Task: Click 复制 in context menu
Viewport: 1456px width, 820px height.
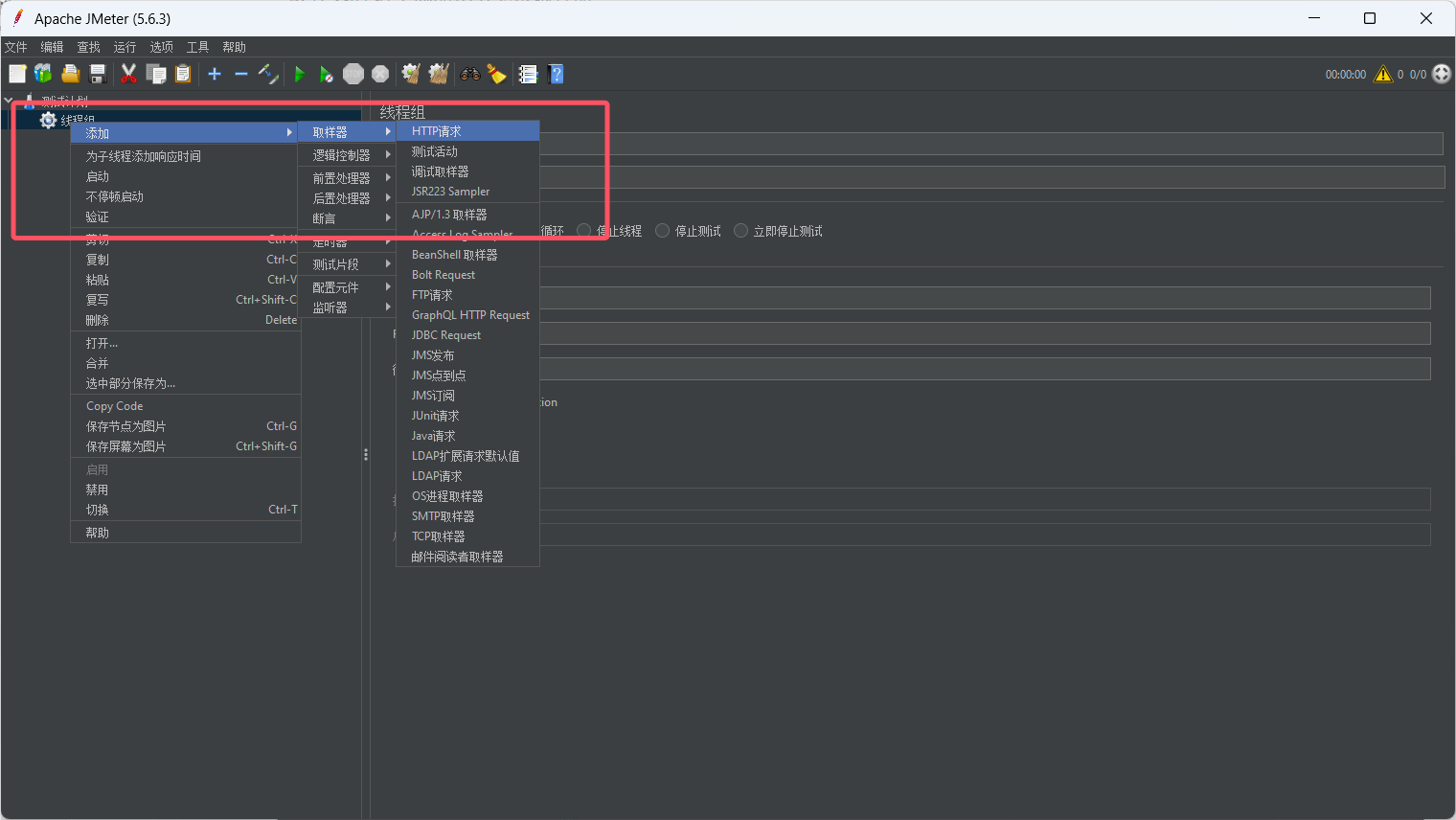Action: (x=186, y=260)
